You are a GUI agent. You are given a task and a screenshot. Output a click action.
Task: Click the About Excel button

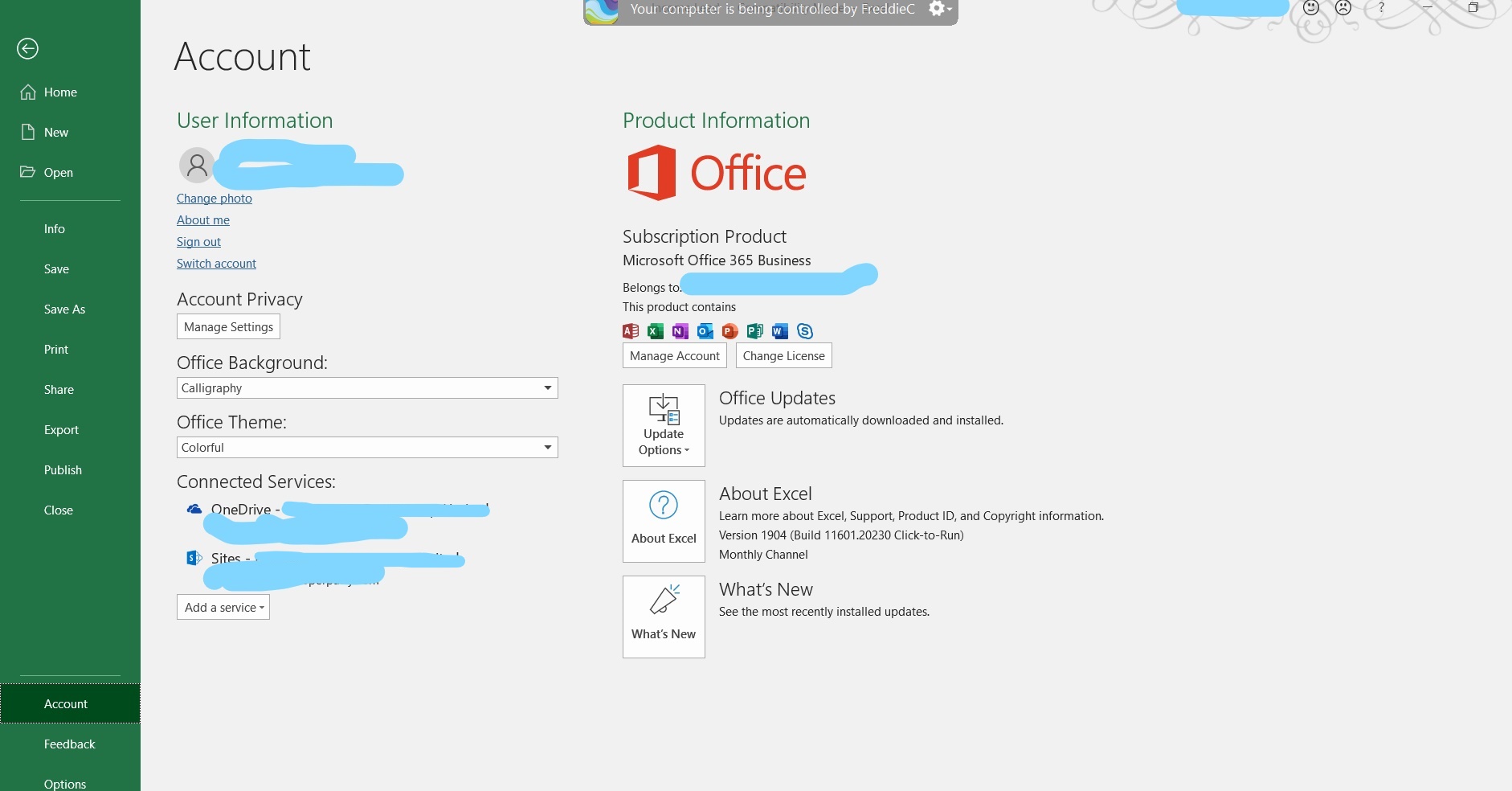coord(664,521)
